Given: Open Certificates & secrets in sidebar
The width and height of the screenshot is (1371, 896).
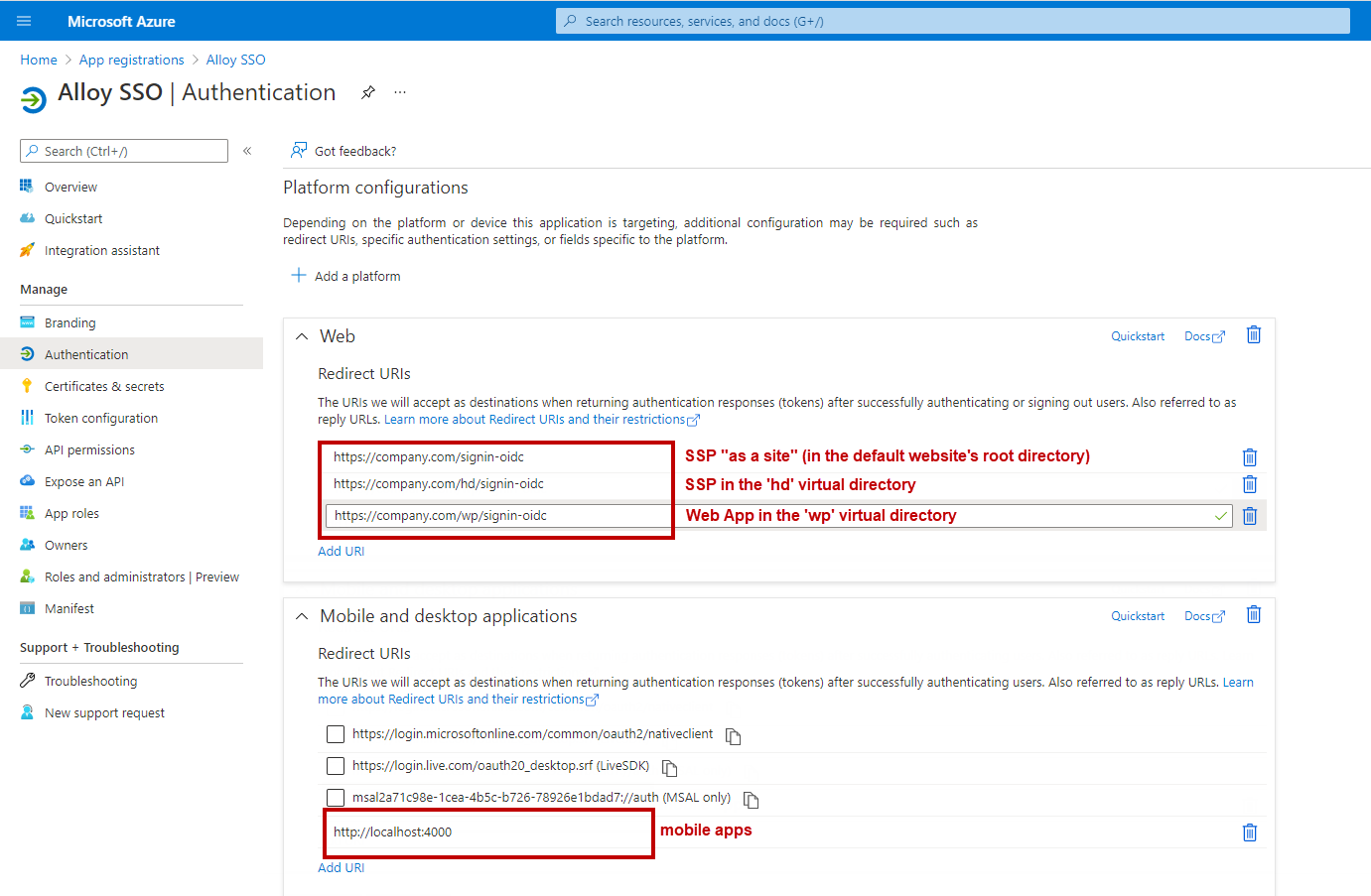Looking at the screenshot, I should [x=103, y=386].
